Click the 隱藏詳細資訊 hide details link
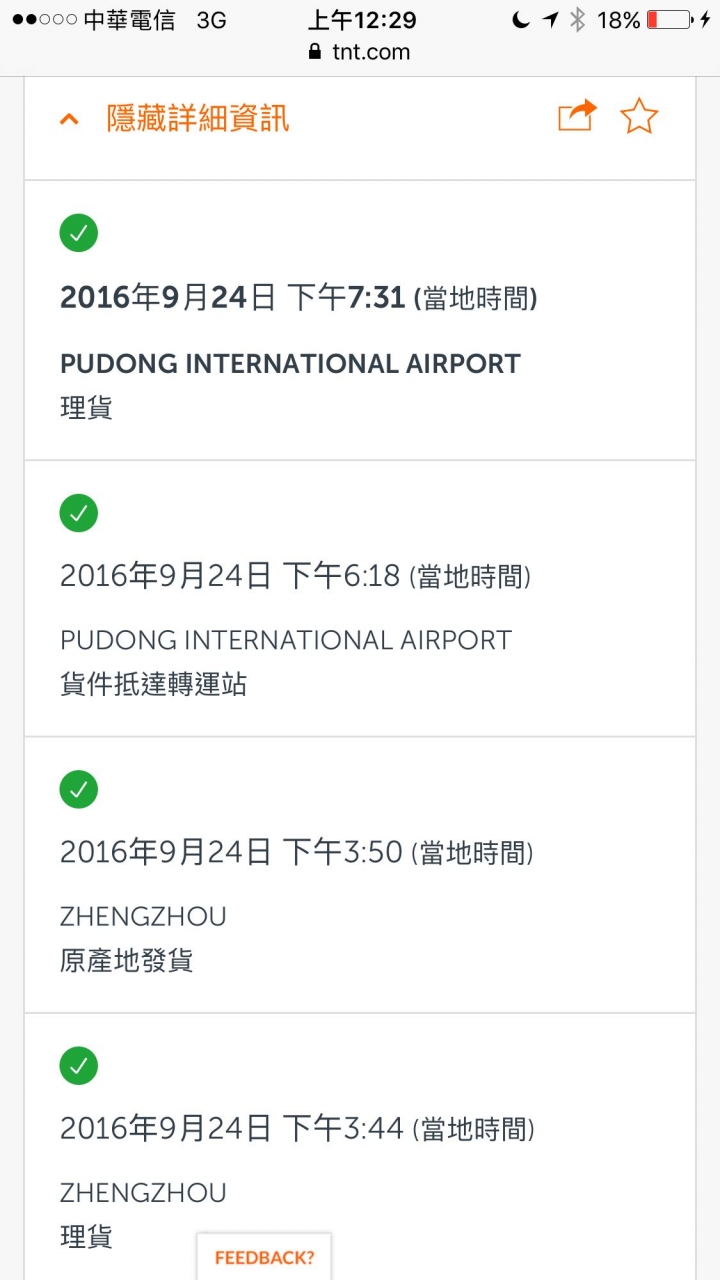The width and height of the screenshot is (720, 1280). pos(198,119)
